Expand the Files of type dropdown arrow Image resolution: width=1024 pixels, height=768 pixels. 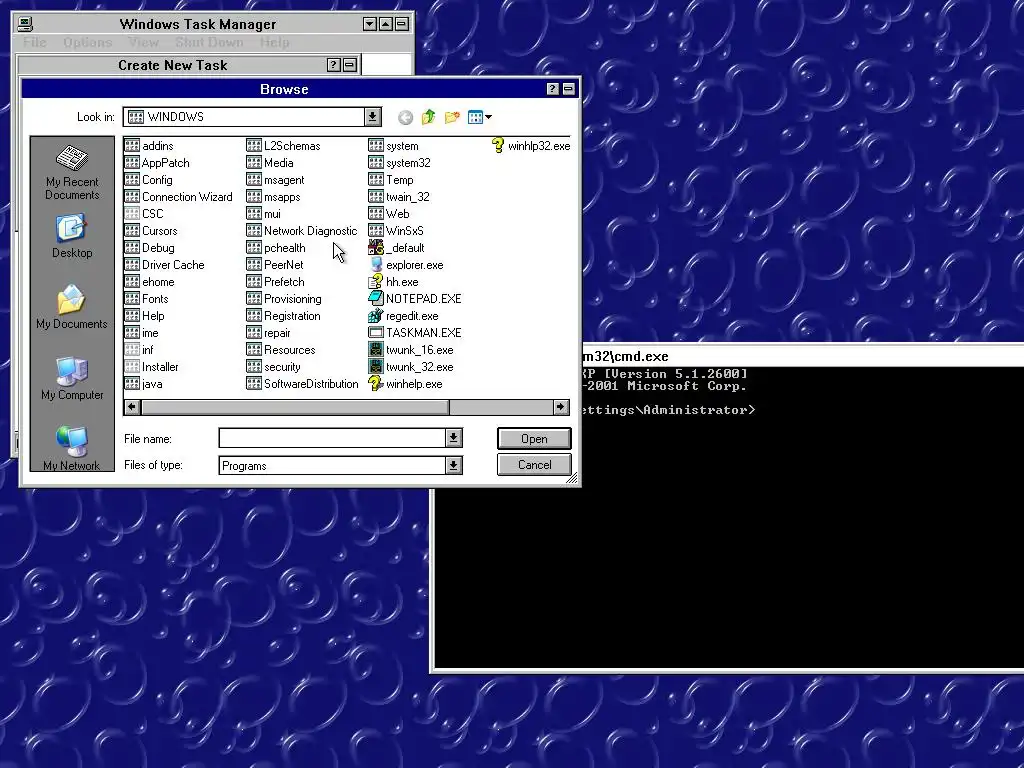coord(453,465)
